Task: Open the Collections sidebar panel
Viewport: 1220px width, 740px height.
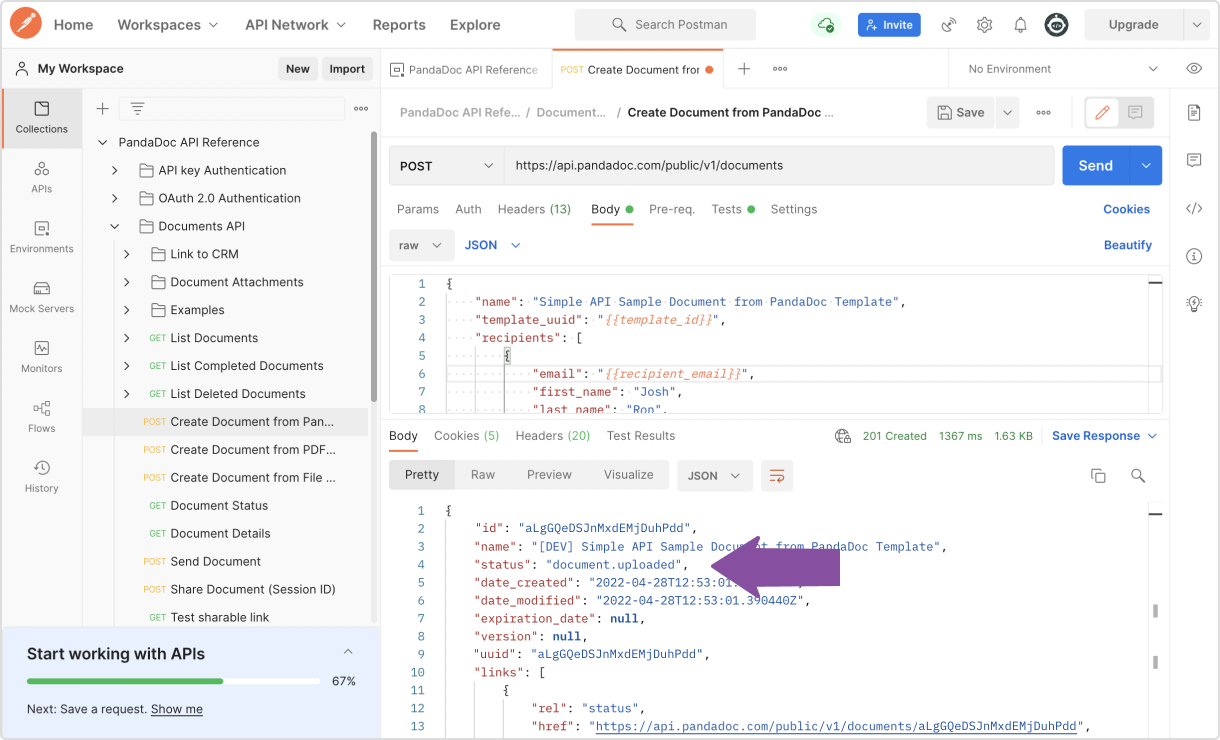Action: 41,117
